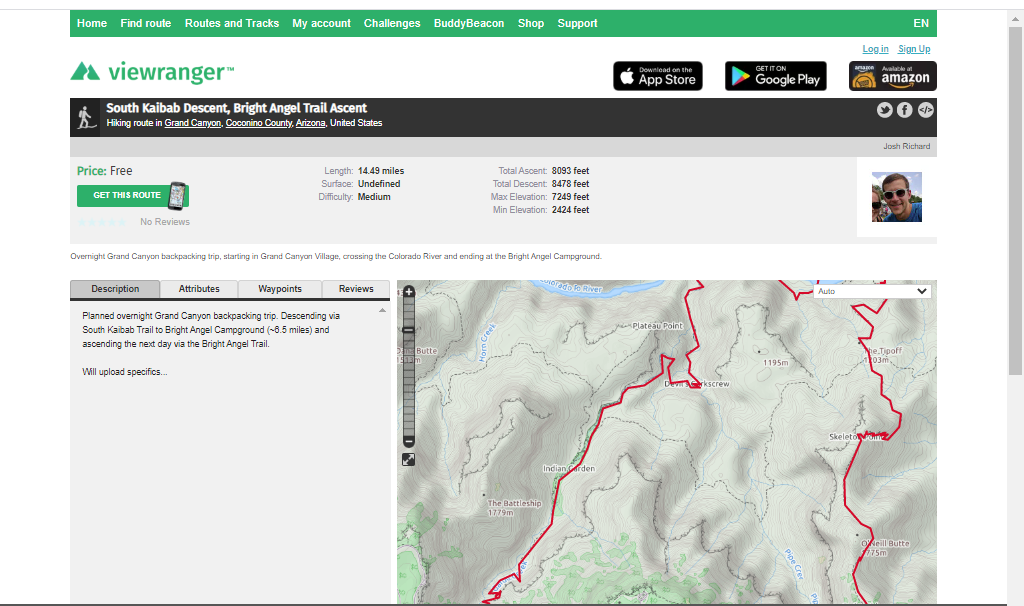
Task: Click the ViewRanger logo
Action: pos(152,72)
